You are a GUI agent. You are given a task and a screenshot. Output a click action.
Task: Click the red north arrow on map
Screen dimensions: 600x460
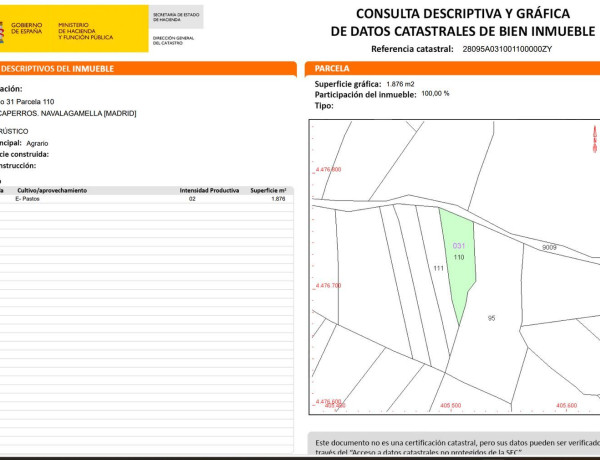click(595, 139)
